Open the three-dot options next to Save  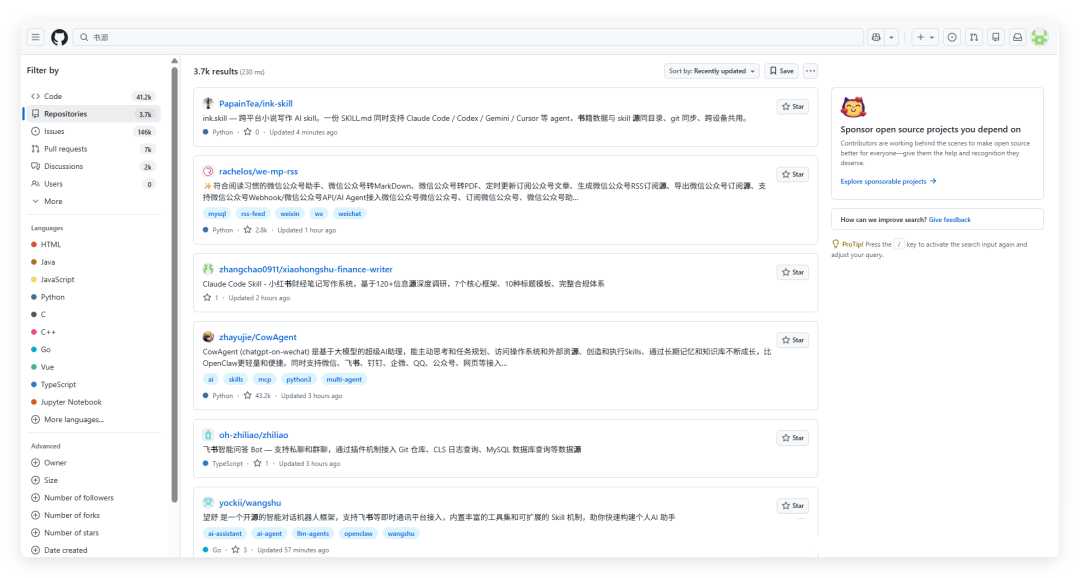(811, 71)
